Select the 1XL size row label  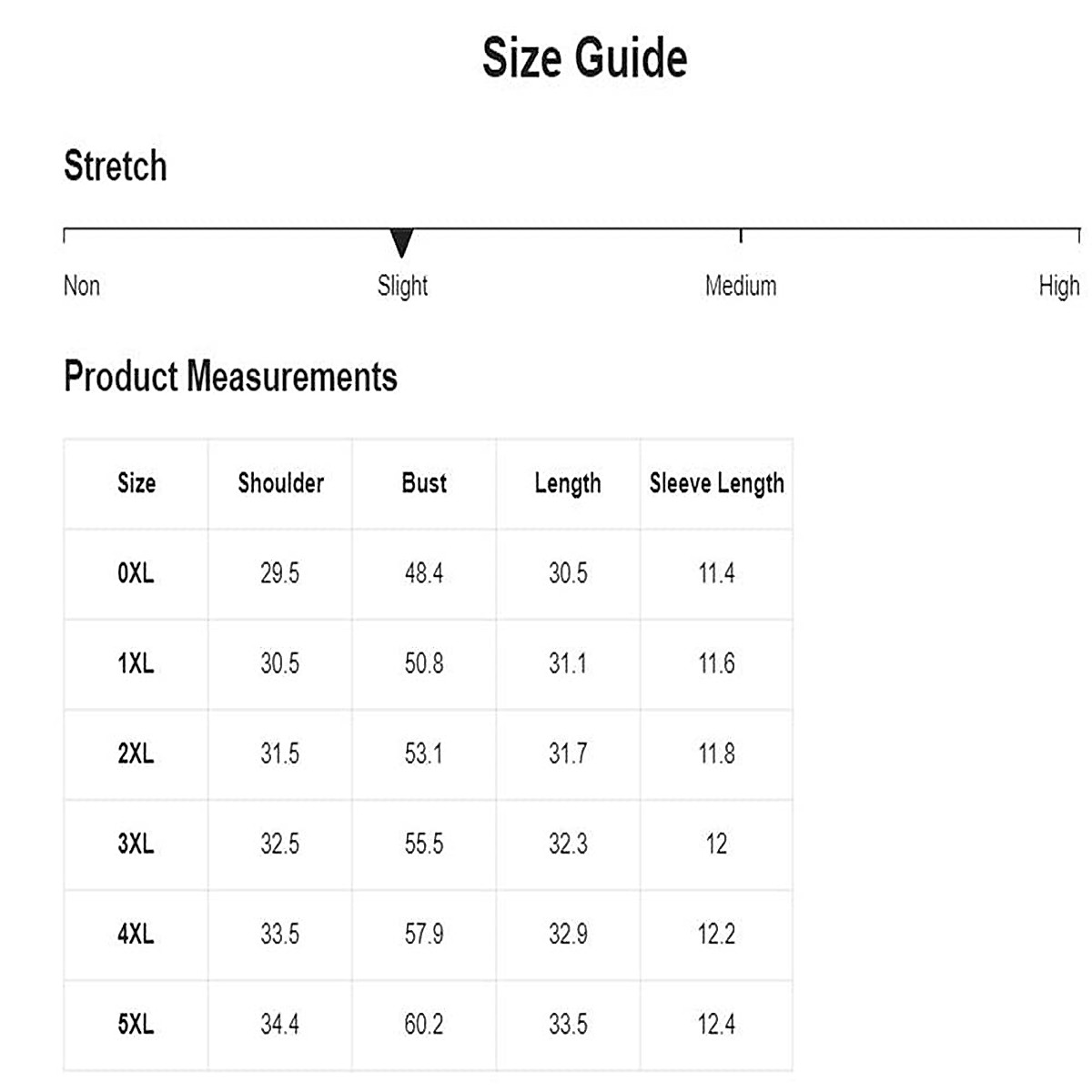(x=136, y=663)
